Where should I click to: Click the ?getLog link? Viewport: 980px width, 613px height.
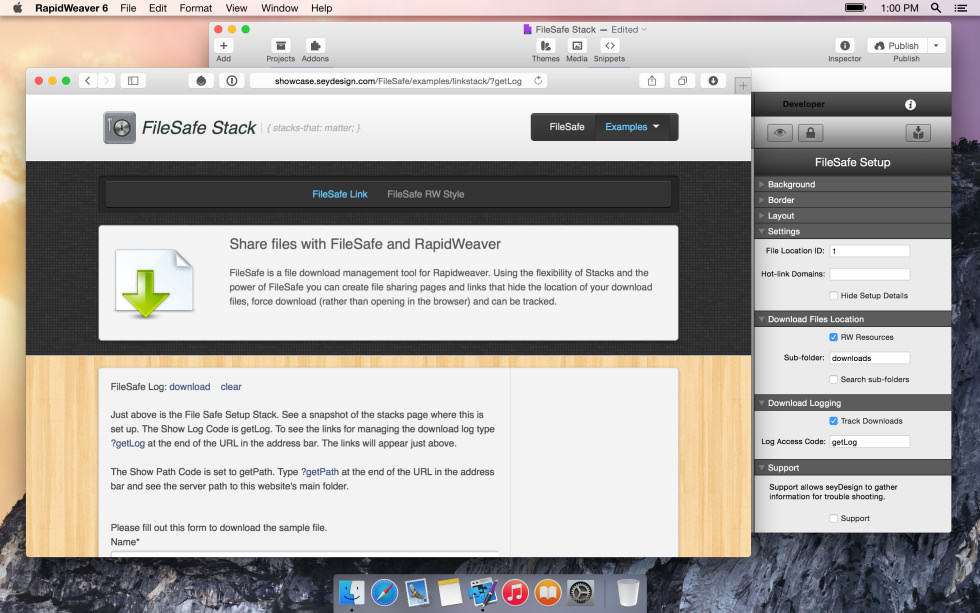pyautogui.click(x=128, y=444)
